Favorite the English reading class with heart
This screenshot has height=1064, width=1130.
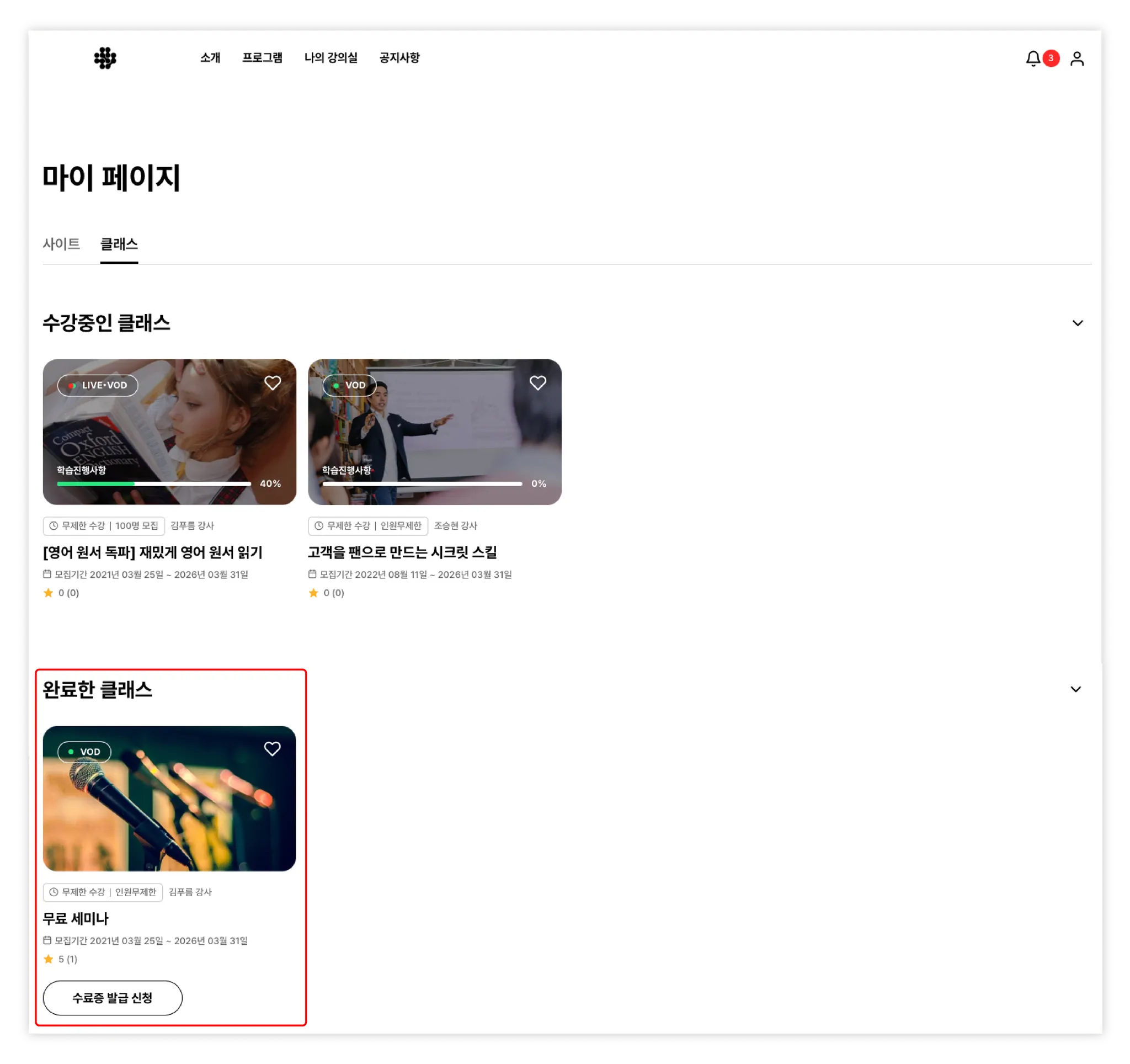tap(273, 384)
